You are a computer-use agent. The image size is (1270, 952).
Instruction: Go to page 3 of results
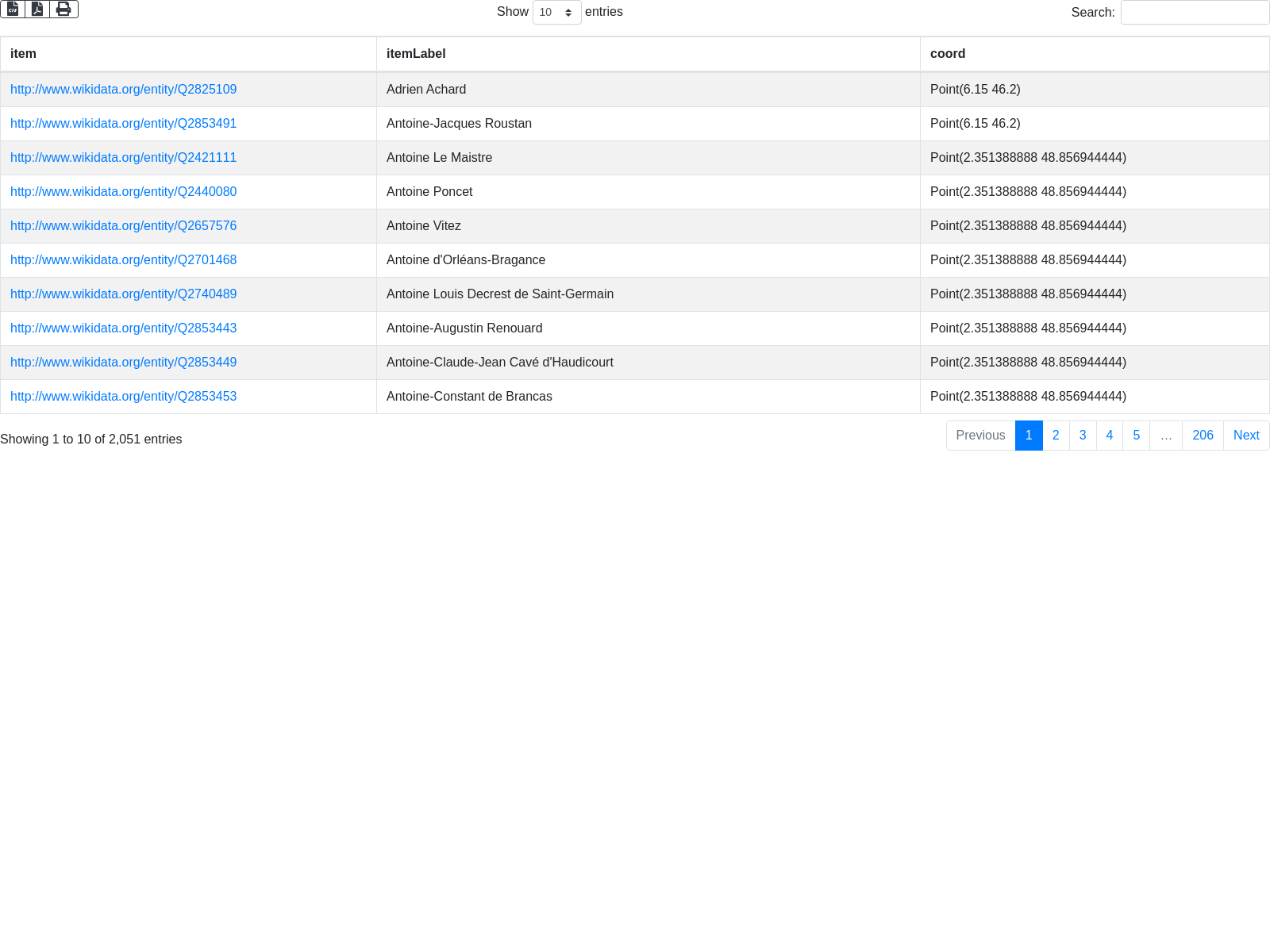click(1083, 436)
